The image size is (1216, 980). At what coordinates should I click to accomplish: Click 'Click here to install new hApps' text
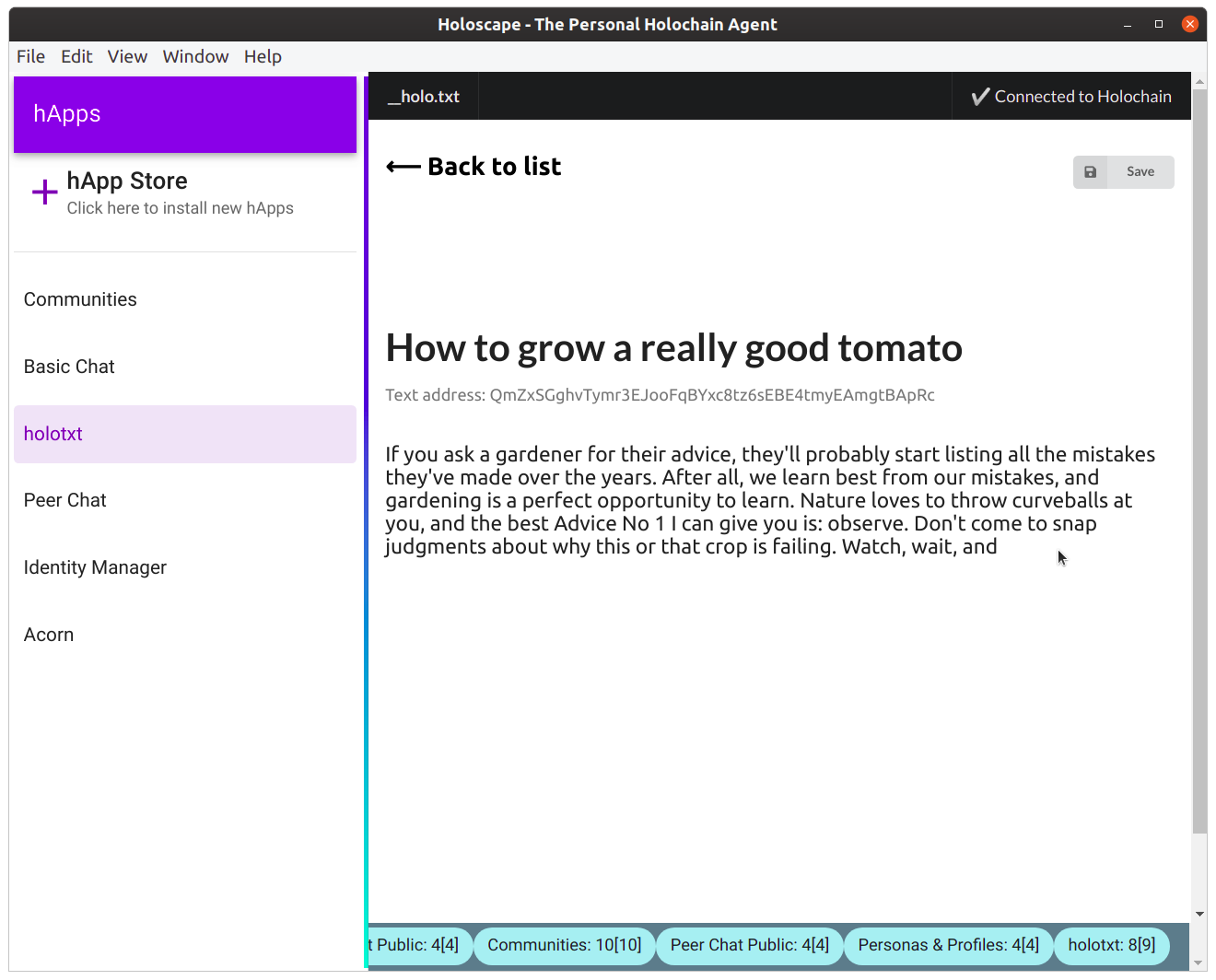coord(181,208)
